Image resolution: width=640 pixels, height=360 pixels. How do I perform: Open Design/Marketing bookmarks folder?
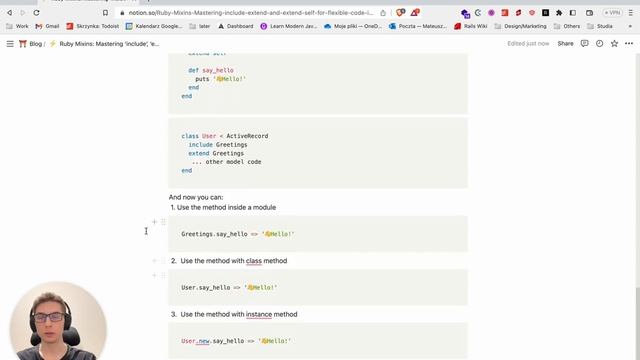pos(520,26)
